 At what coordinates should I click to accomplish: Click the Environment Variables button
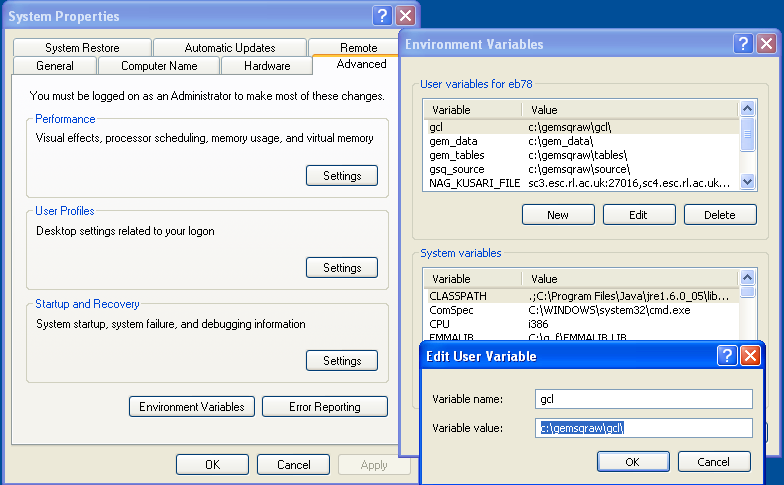192,407
